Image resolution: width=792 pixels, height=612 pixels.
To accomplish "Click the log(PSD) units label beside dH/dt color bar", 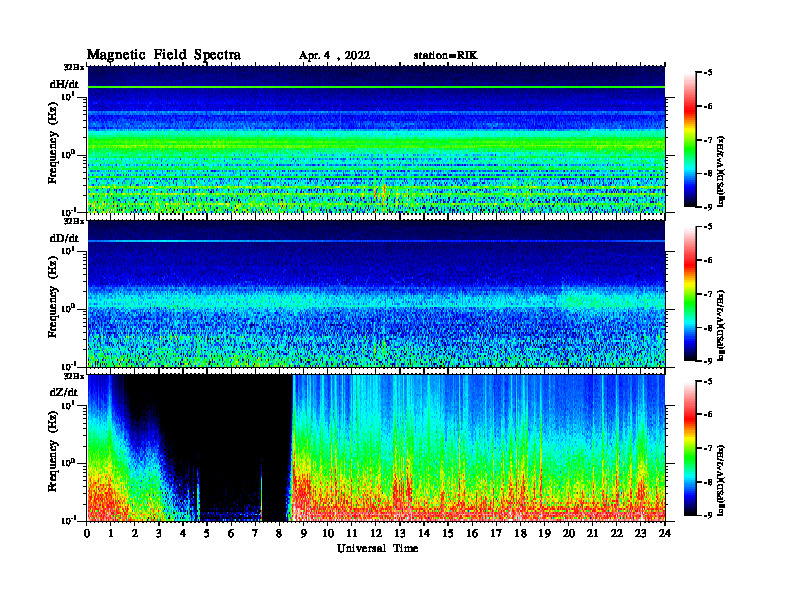I will point(721,171).
